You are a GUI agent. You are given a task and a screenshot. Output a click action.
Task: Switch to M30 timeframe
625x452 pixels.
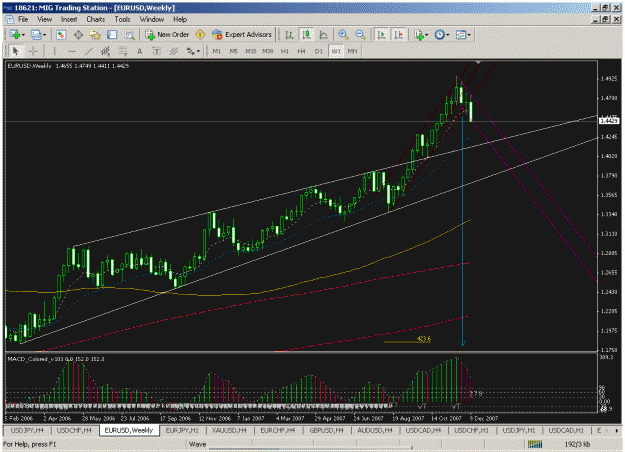pyautogui.click(x=268, y=51)
